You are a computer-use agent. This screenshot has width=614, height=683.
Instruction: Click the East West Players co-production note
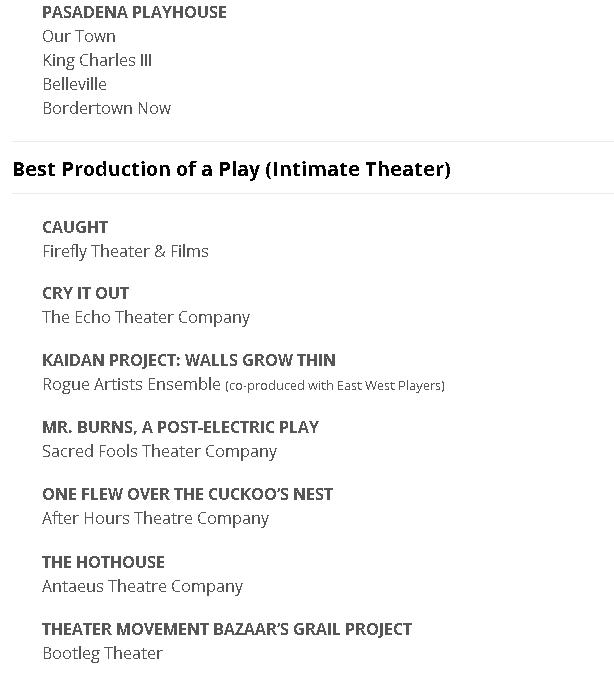[x=335, y=385]
